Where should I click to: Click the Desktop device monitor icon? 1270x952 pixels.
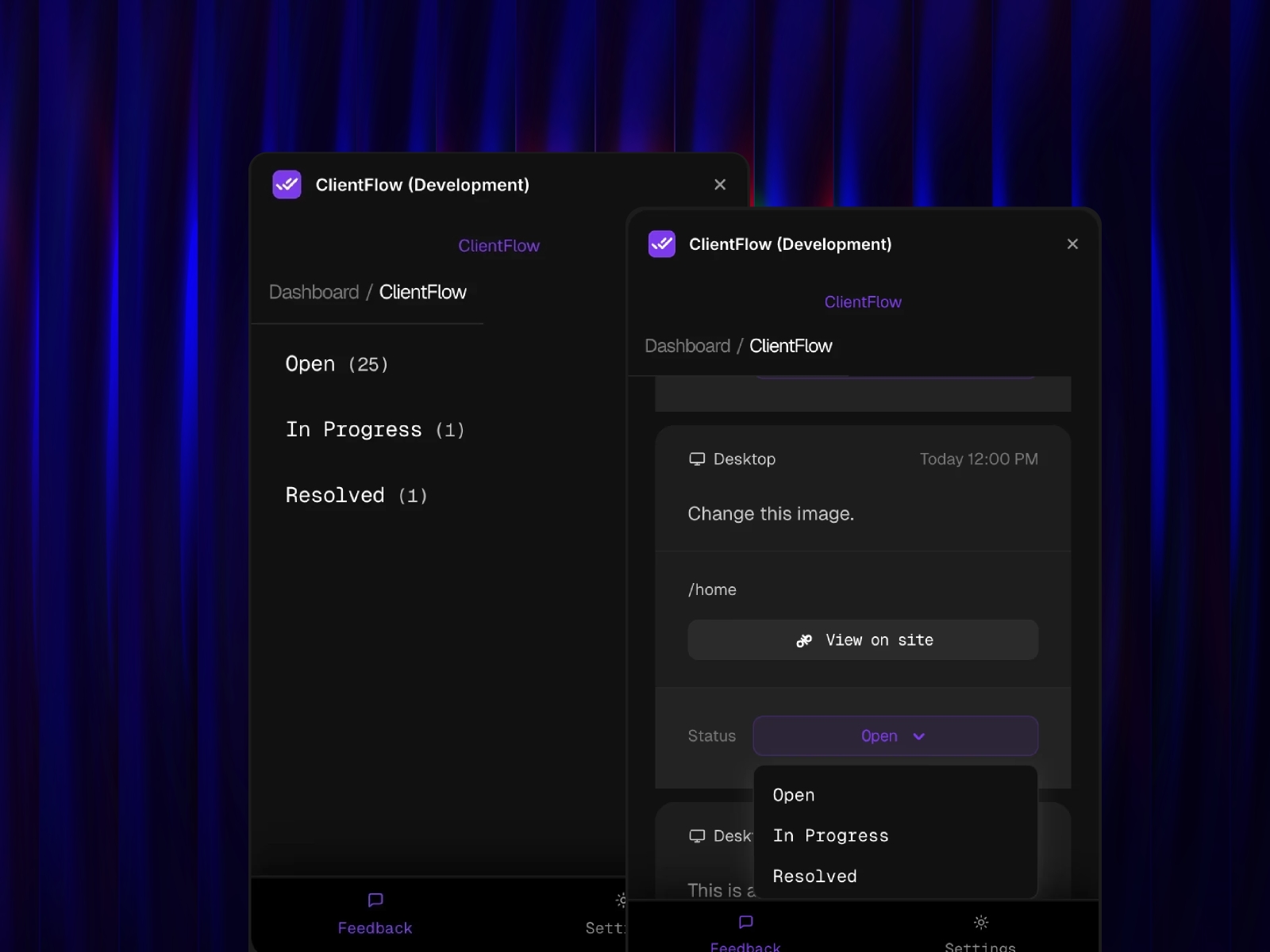tap(698, 459)
